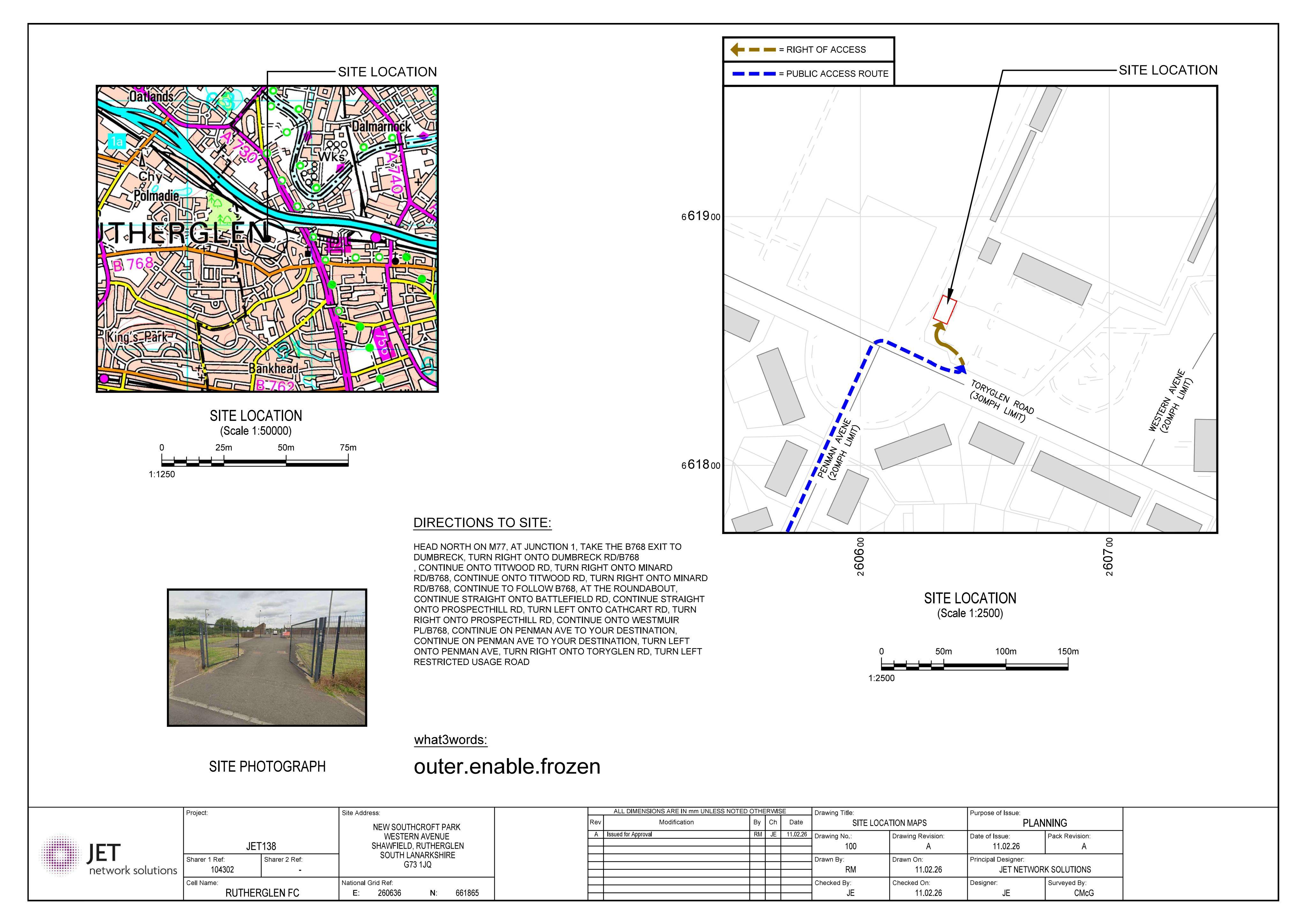The image size is (1307, 924).
Task: Click the brown right of access arrow legend
Action: [x=753, y=49]
